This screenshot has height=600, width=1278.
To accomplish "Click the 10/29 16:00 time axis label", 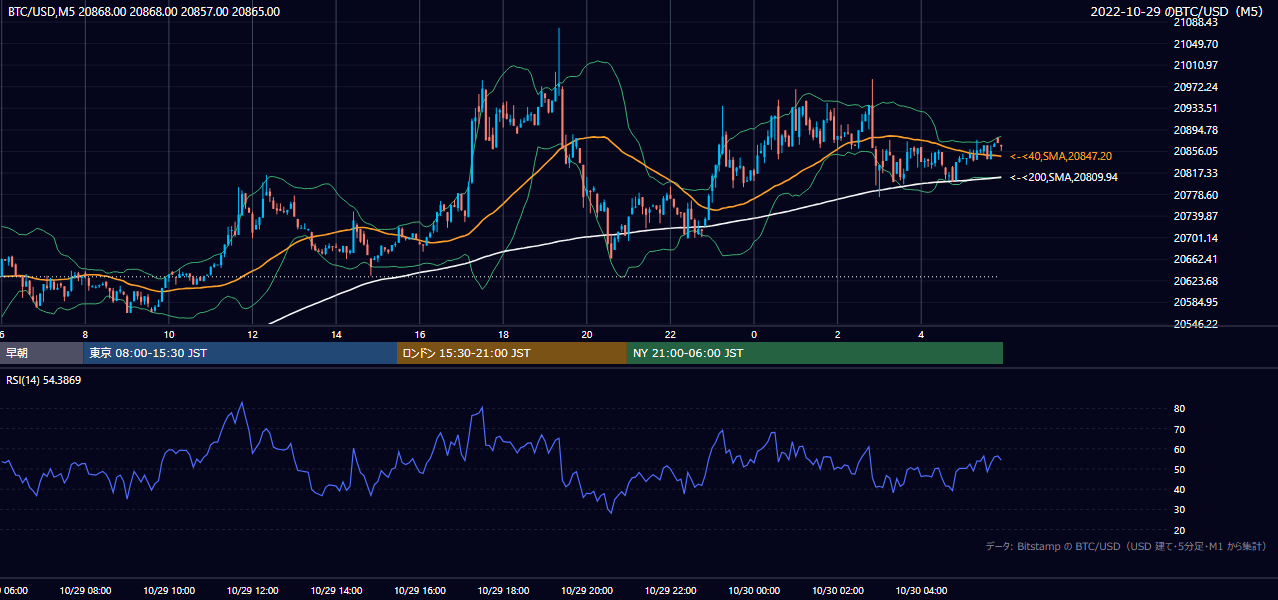I will [420, 592].
